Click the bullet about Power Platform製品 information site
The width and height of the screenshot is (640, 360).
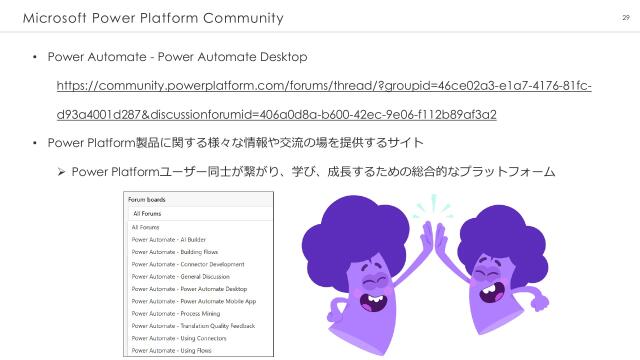236,142
